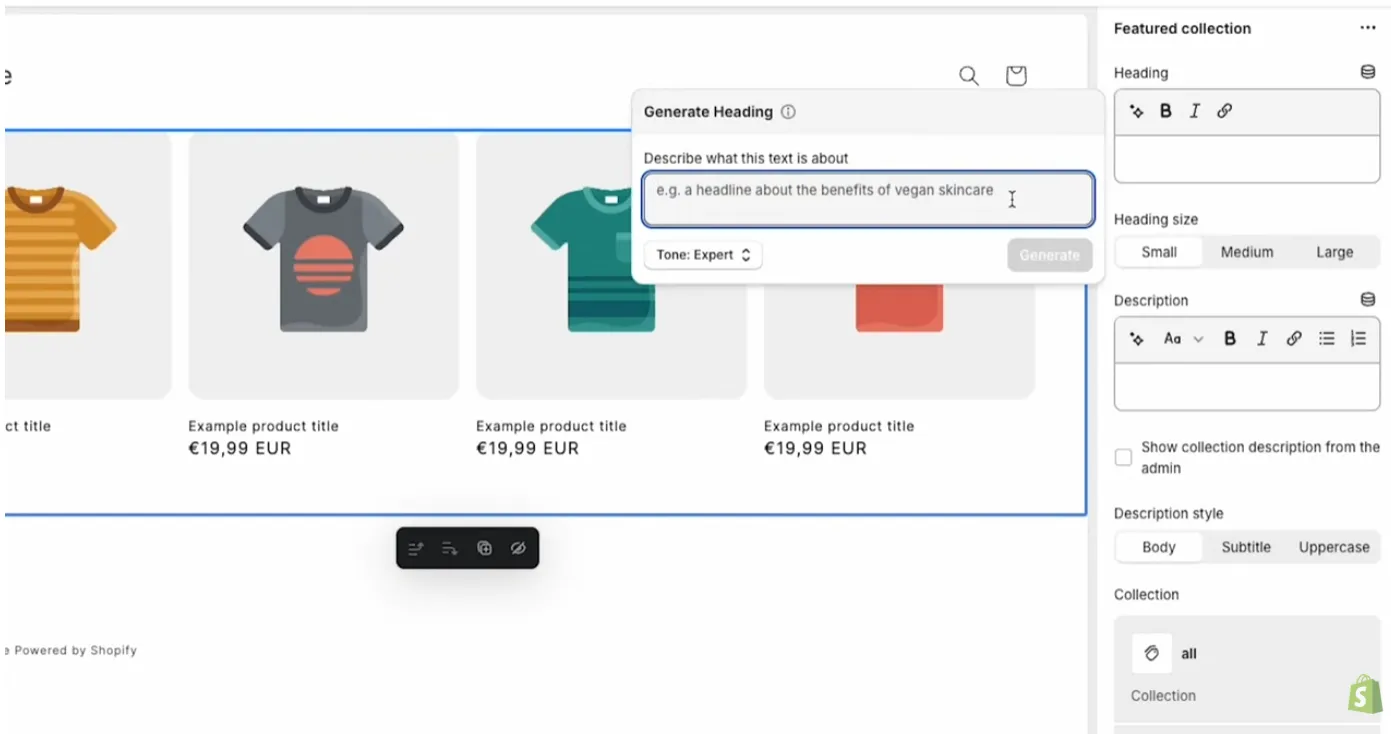Click the Generate button
The image size is (1391, 734).
tap(1049, 255)
